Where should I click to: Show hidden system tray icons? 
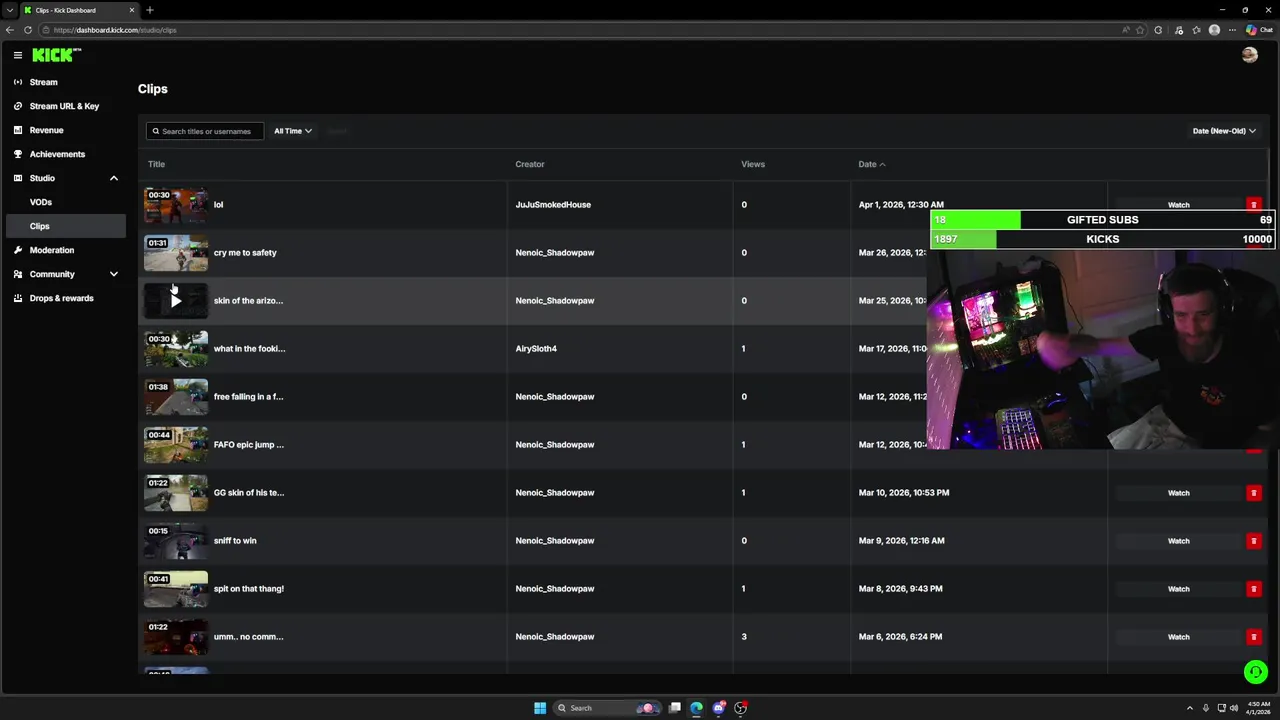[x=1189, y=708]
